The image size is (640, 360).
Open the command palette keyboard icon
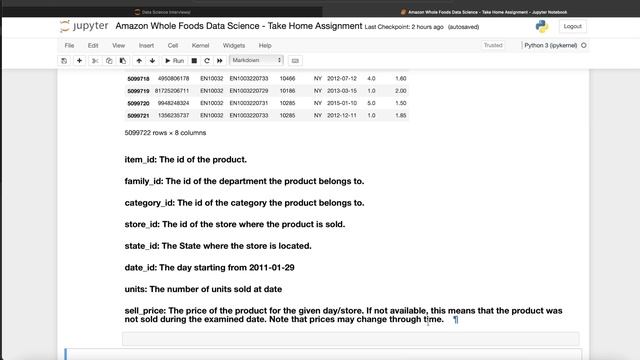[295, 61]
